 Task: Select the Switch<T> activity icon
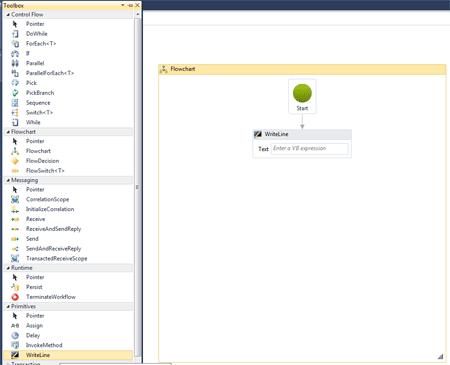pyautogui.click(x=15, y=112)
